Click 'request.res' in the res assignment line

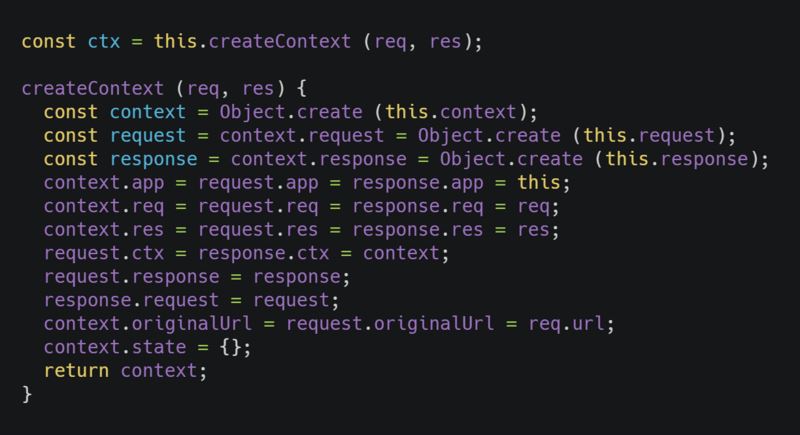click(x=258, y=230)
